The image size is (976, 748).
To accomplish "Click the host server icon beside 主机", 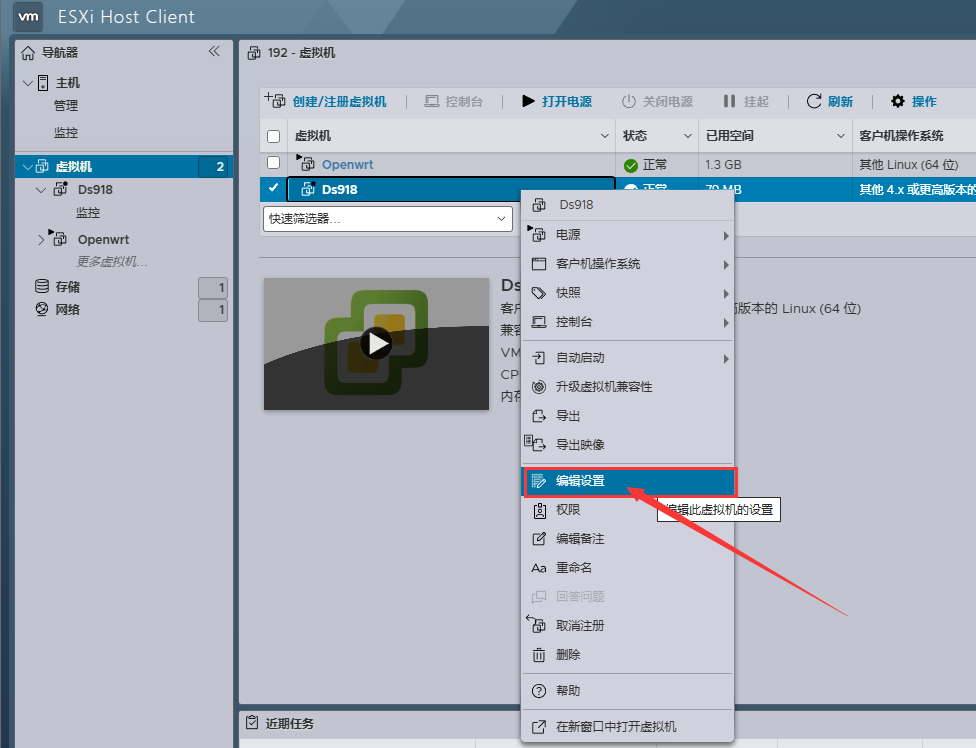I will click(43, 83).
